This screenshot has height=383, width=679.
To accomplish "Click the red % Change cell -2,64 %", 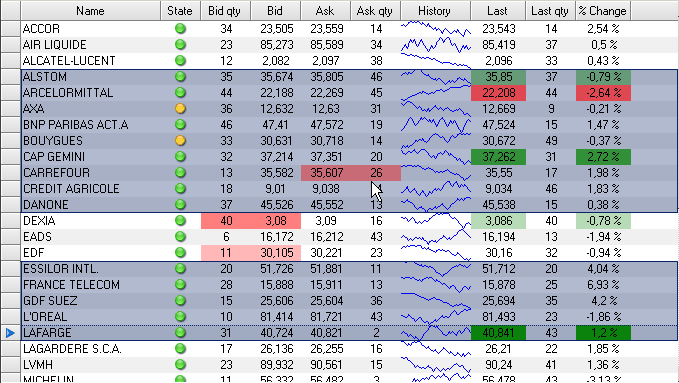I will pyautogui.click(x=603, y=93).
